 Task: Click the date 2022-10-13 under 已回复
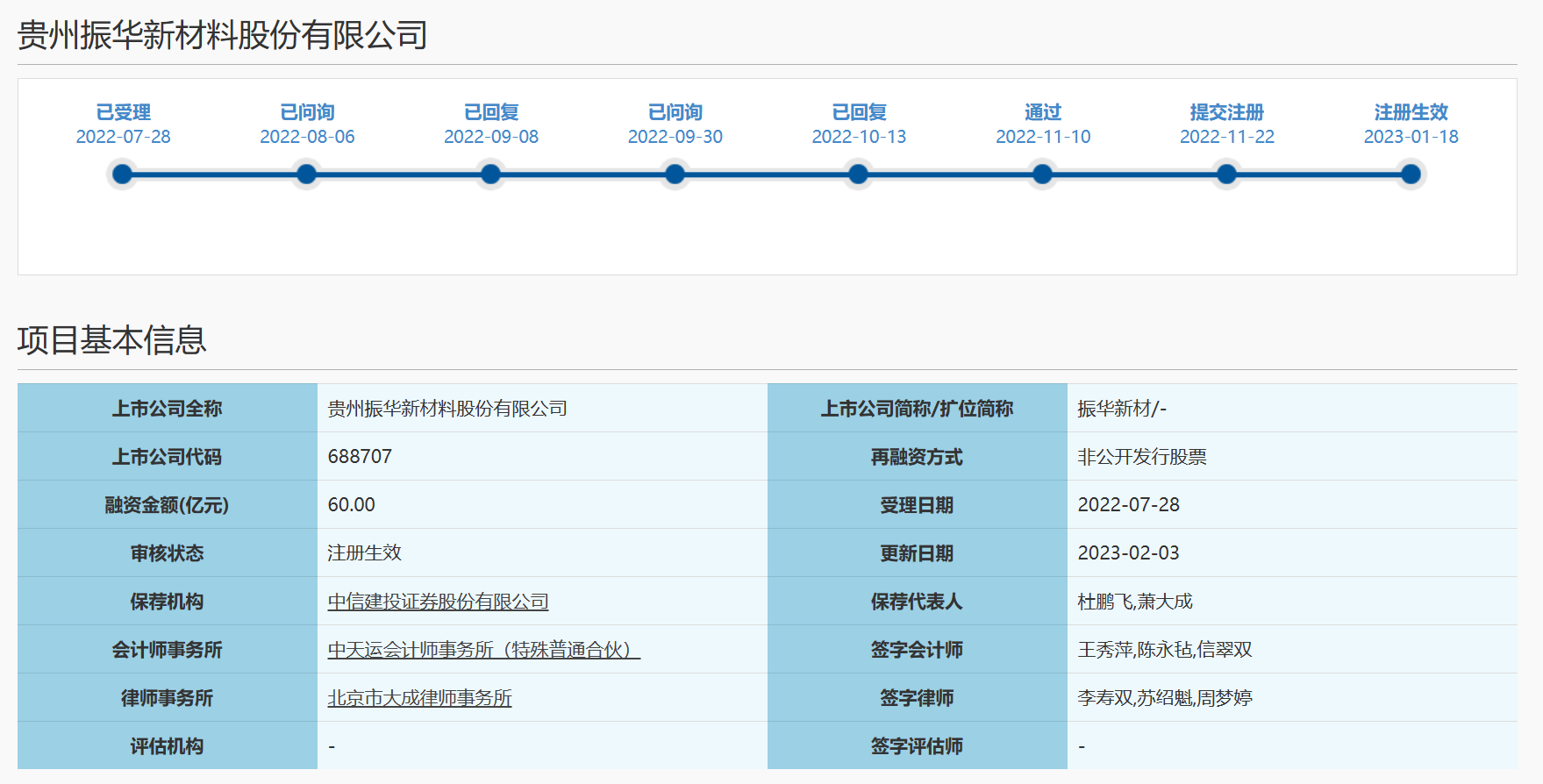click(x=859, y=137)
